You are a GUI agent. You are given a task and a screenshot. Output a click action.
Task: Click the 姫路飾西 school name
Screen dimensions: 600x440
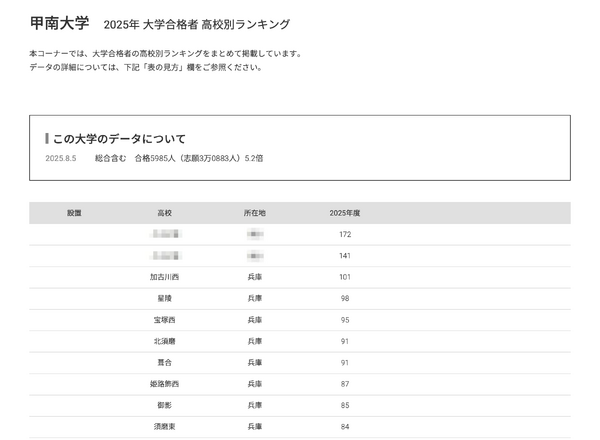click(x=165, y=384)
